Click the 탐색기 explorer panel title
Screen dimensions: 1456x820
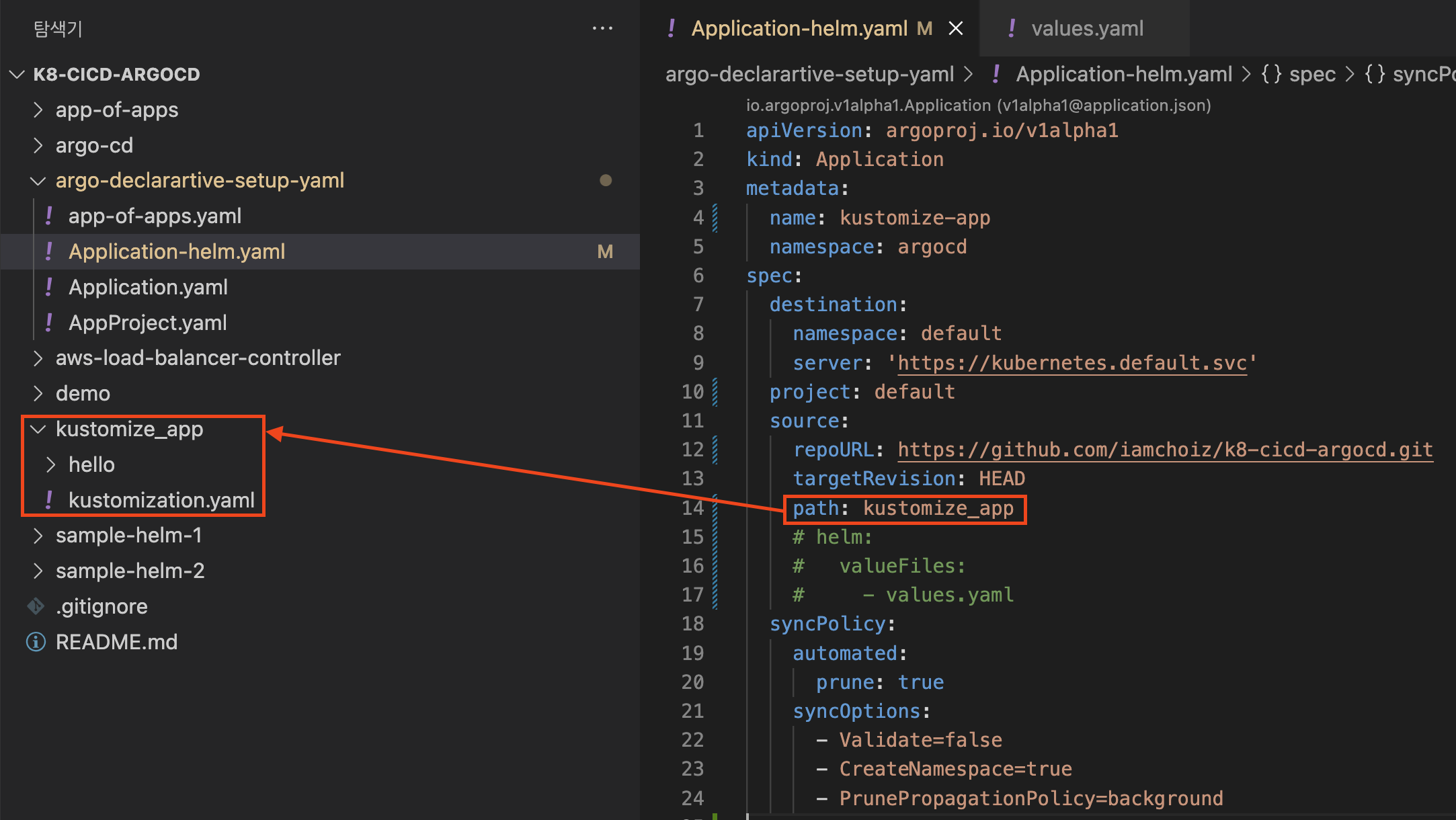(x=58, y=28)
